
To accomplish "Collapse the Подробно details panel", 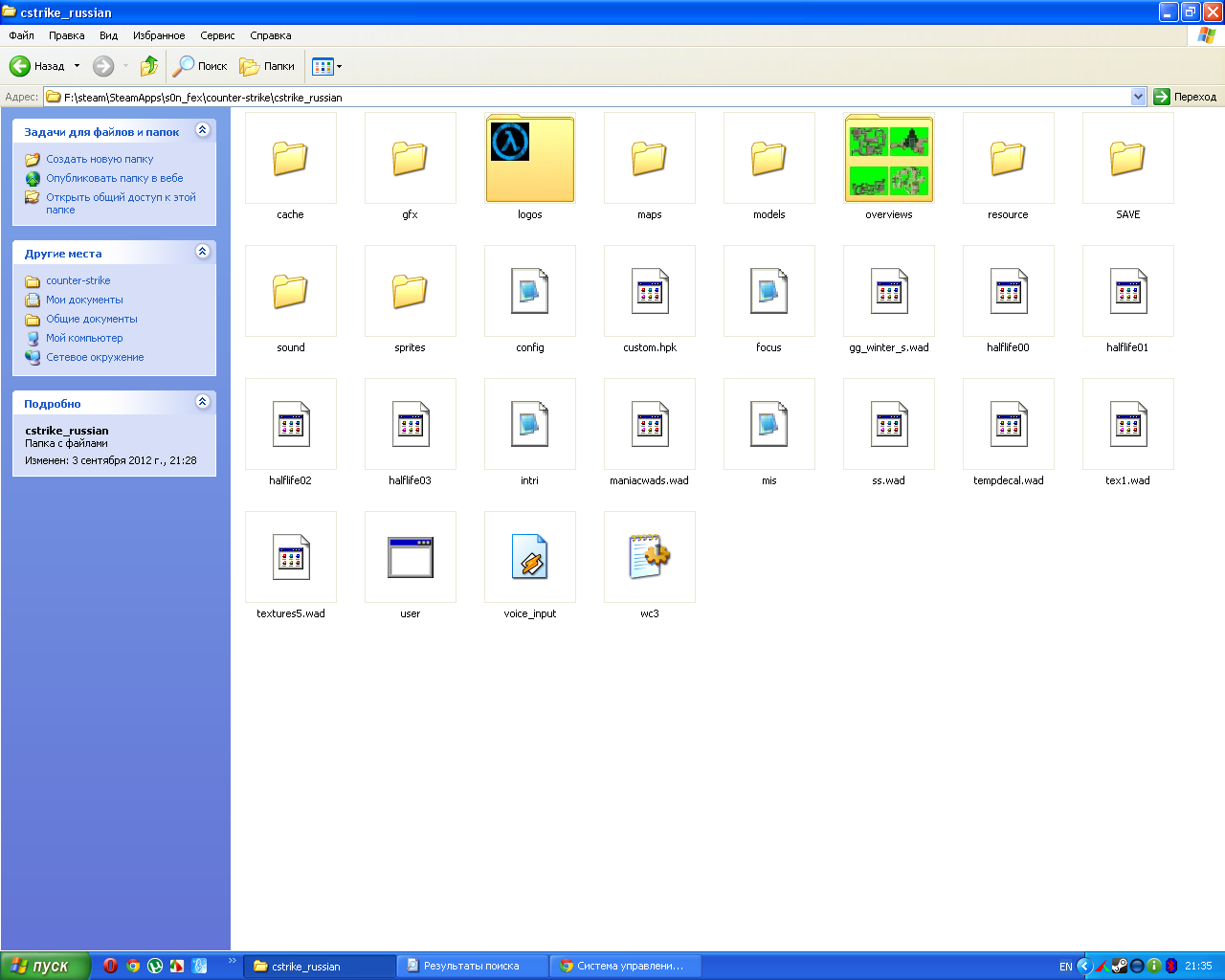I will [202, 402].
